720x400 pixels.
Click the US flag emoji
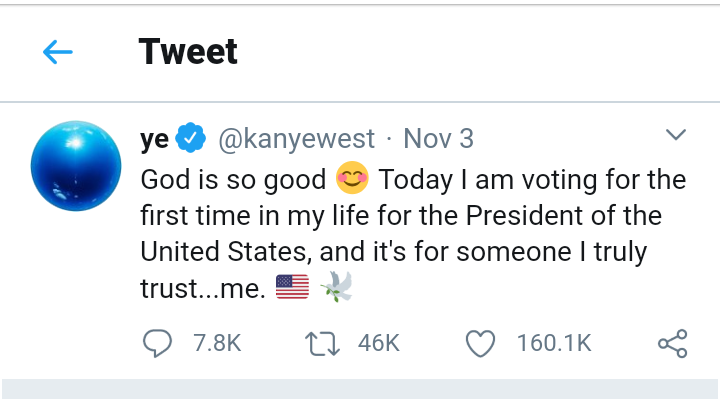point(292,289)
